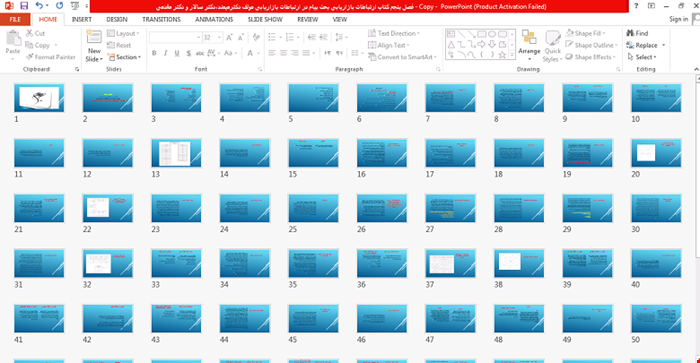Click the Reset slide button
The image size is (700, 363).
(x=119, y=45)
